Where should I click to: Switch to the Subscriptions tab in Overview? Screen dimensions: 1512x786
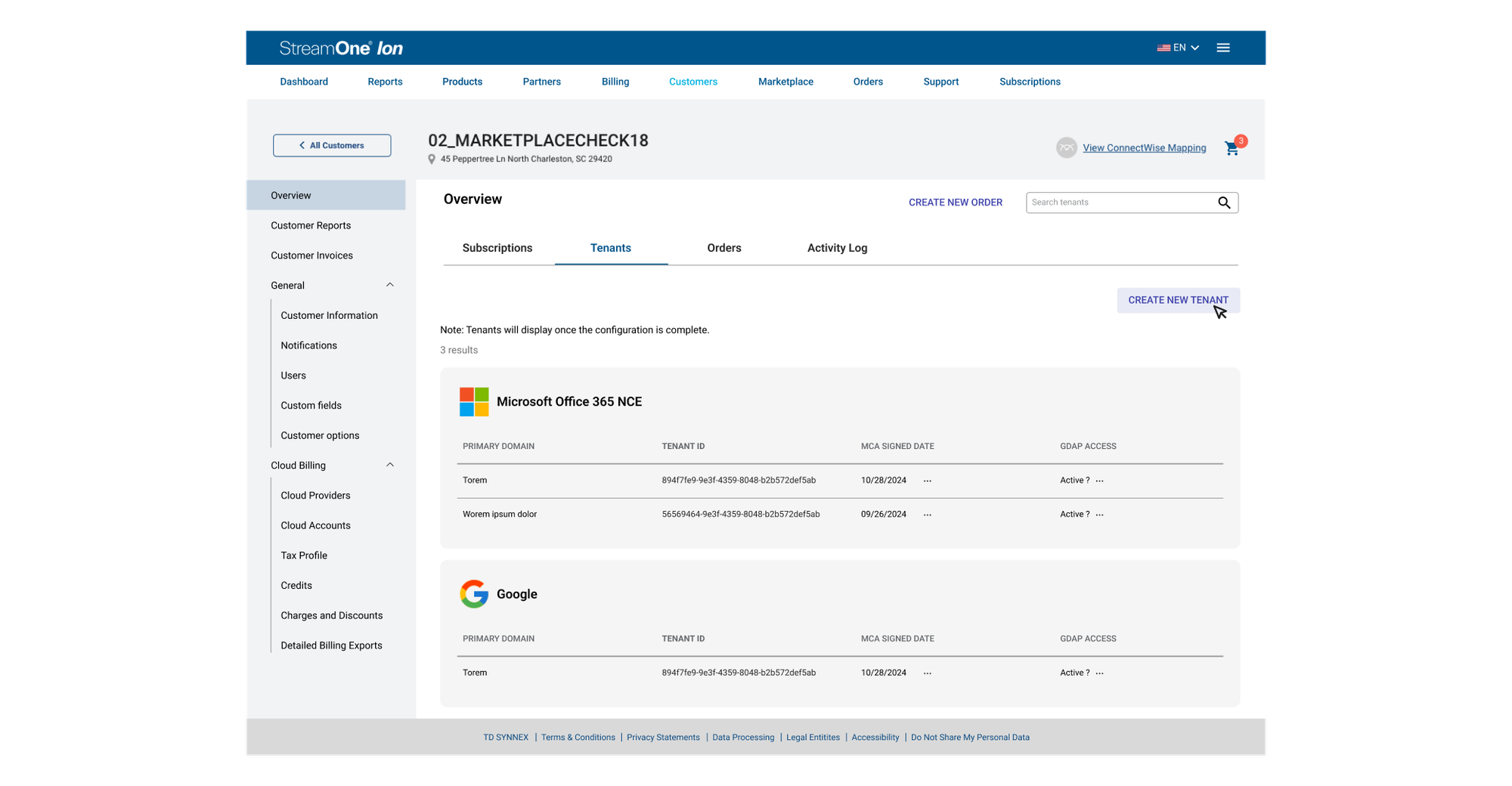(497, 248)
